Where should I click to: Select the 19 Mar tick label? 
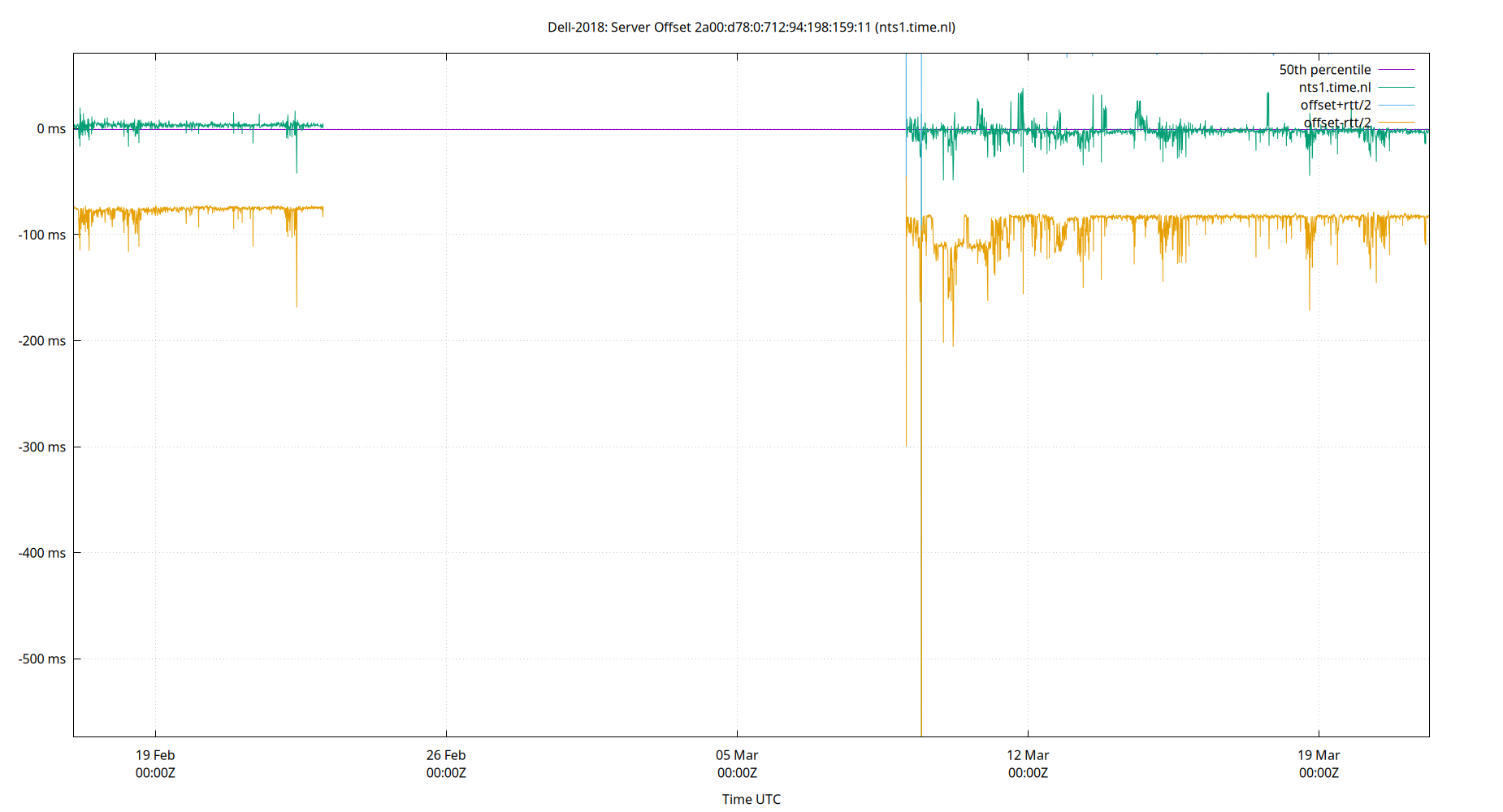tap(1319, 754)
